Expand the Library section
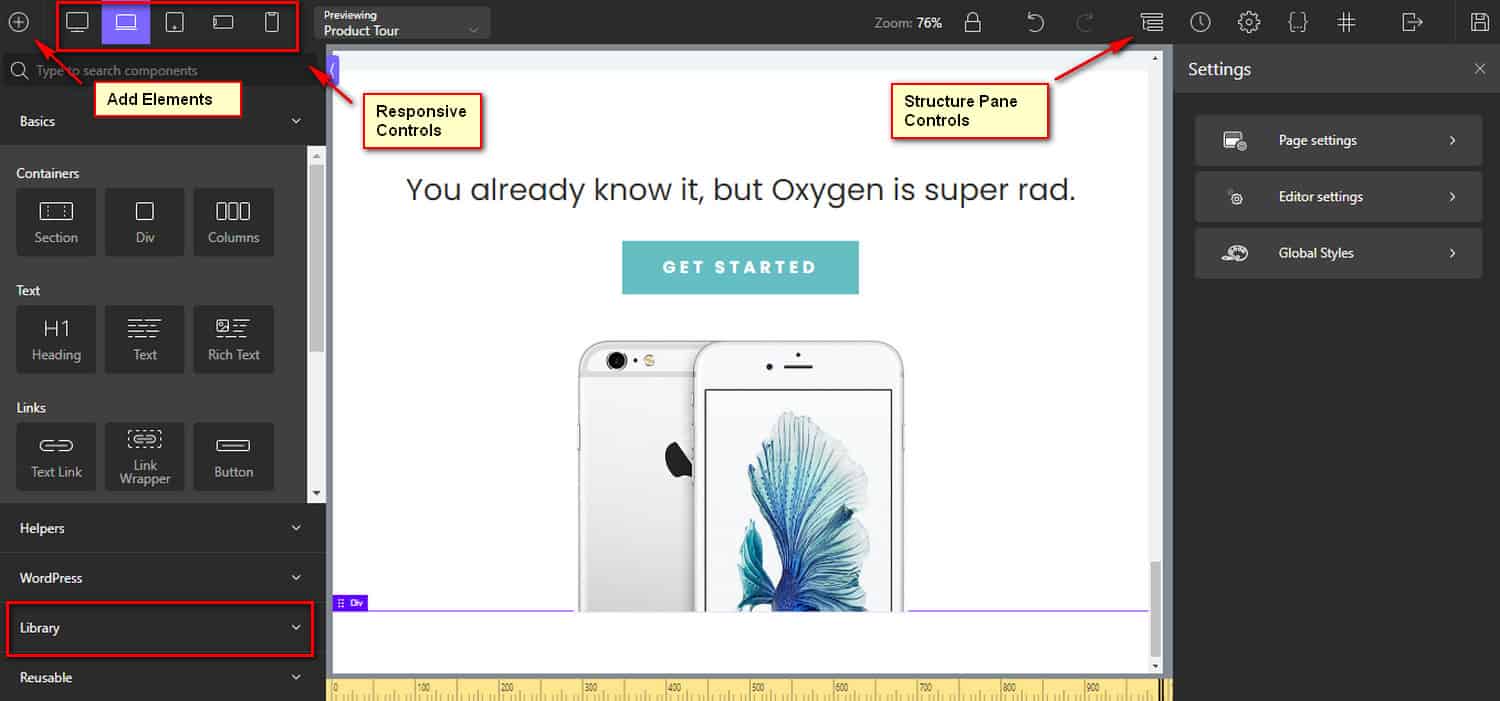 pyautogui.click(x=160, y=628)
